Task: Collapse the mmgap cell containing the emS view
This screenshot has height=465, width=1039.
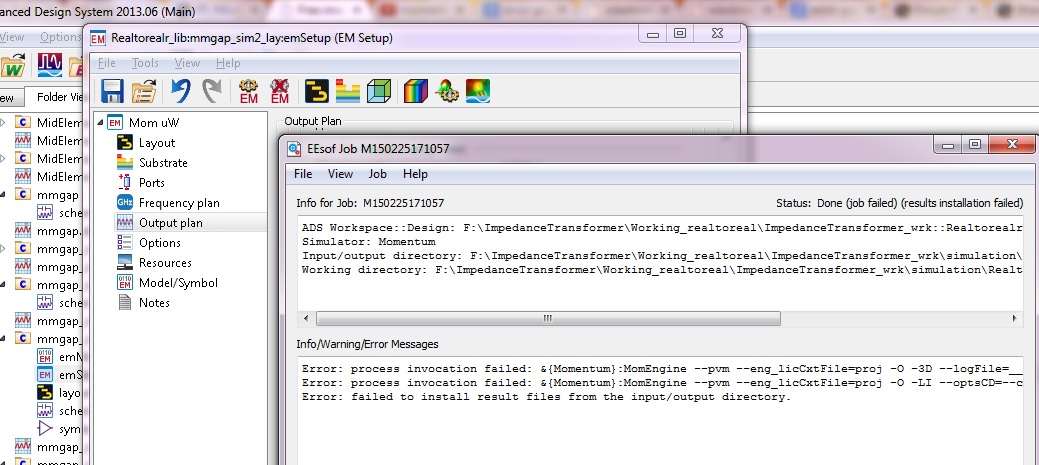Action: click(3, 338)
